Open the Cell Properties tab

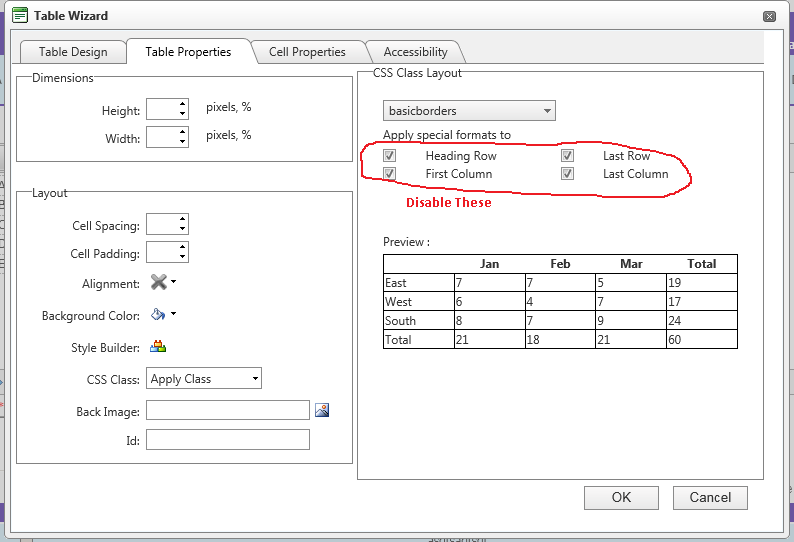[x=307, y=52]
